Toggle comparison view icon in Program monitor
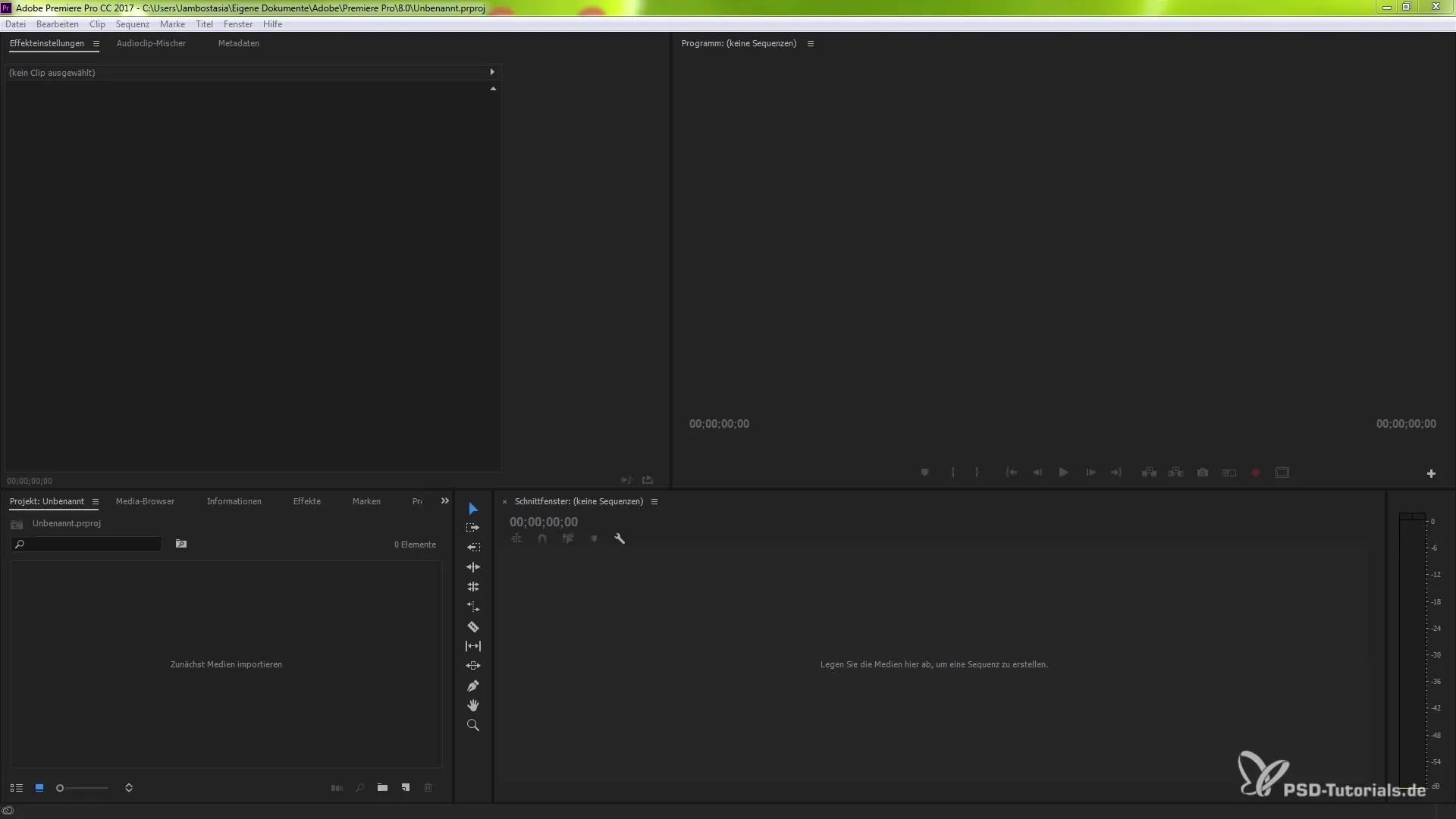The width and height of the screenshot is (1456, 819). [1229, 472]
